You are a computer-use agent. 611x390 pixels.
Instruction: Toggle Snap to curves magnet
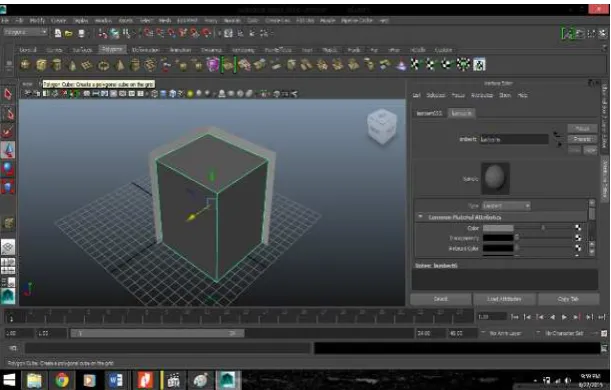160,33
